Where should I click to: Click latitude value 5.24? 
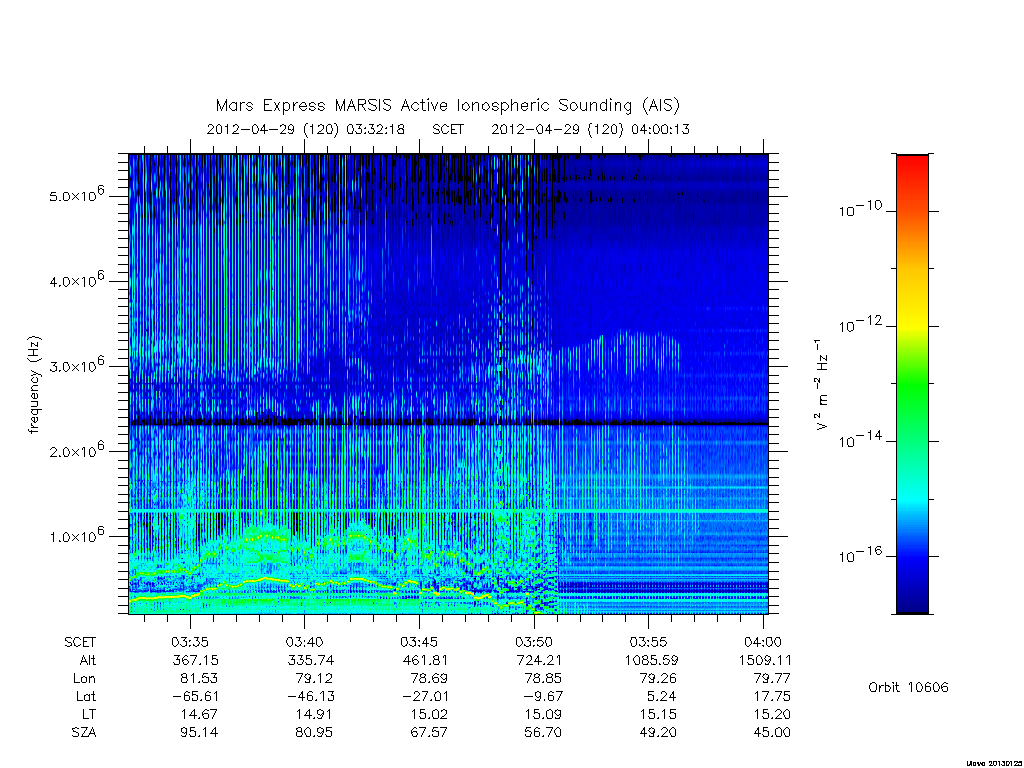pyautogui.click(x=662, y=697)
